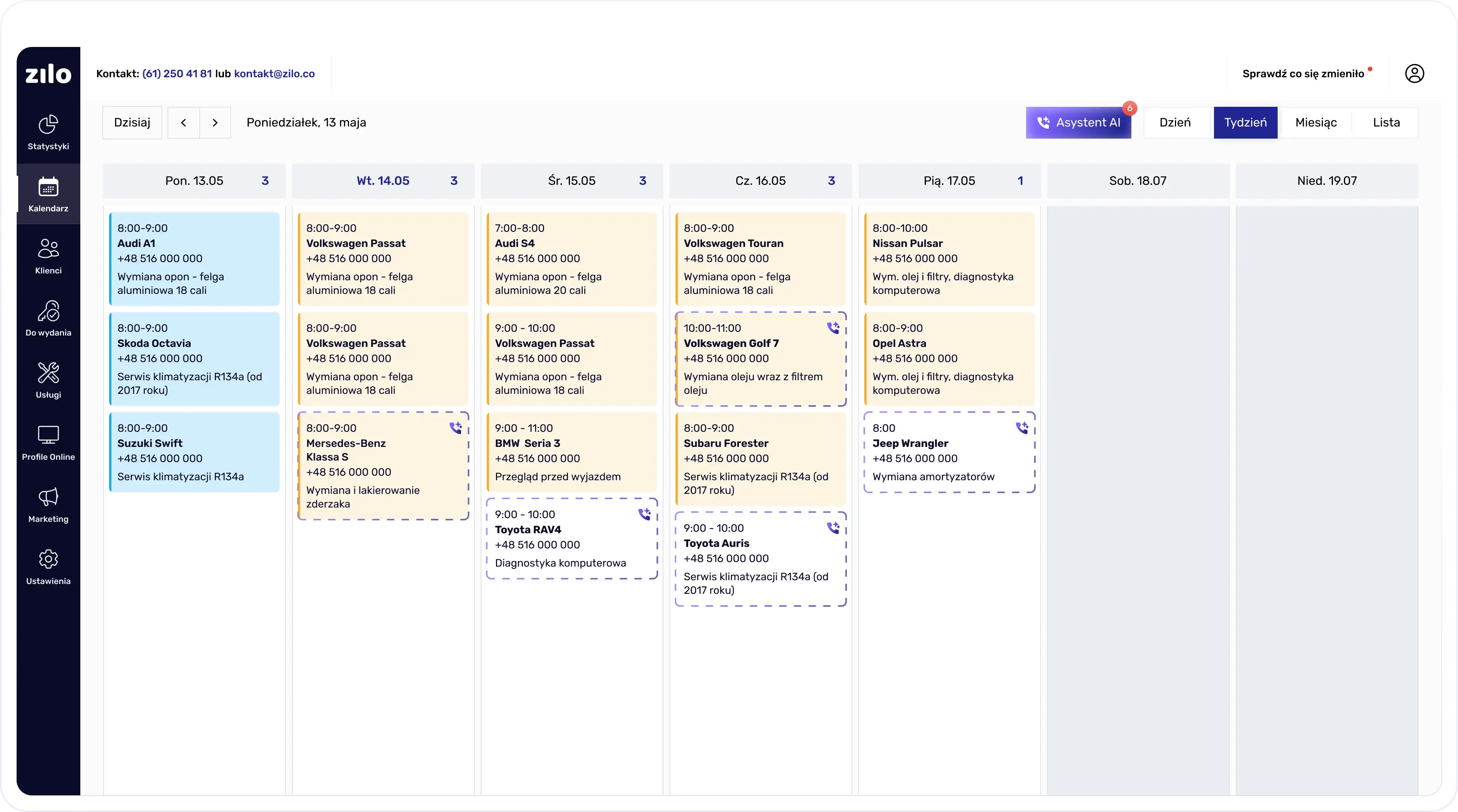Screen dimensions: 1458x812
Task: Open Usługi tools icon
Action: (x=48, y=373)
